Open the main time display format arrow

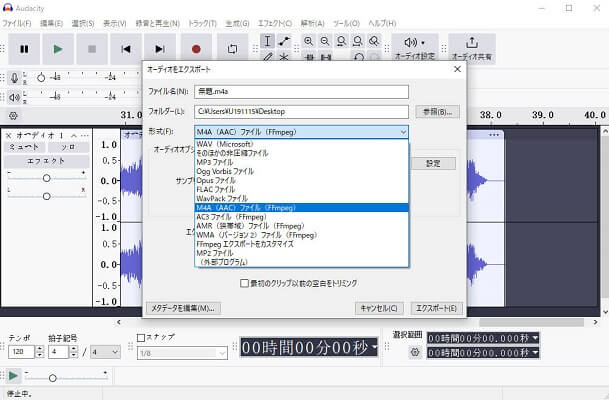pyautogui.click(x=375, y=347)
